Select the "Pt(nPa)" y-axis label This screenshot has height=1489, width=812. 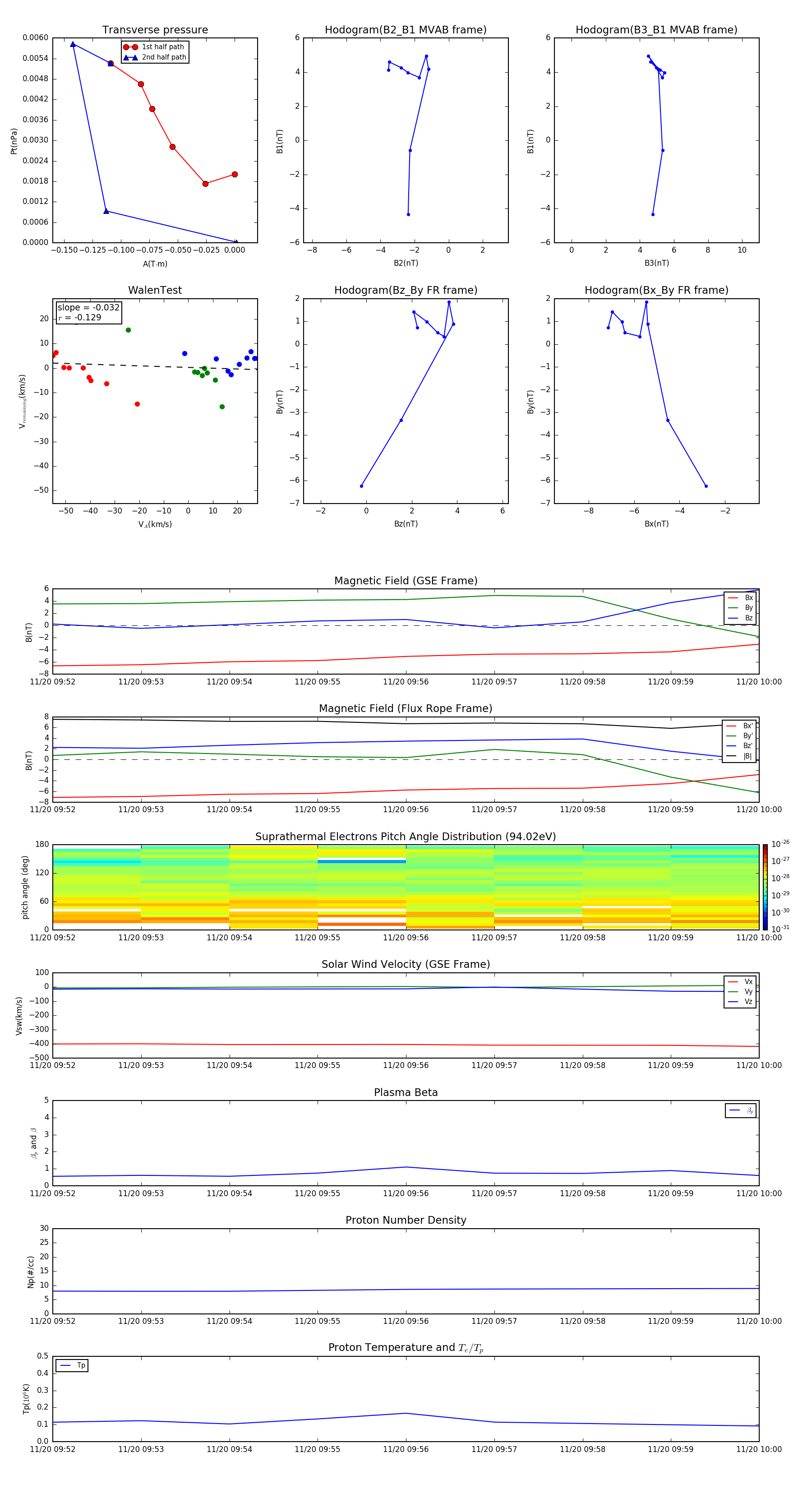(14, 140)
